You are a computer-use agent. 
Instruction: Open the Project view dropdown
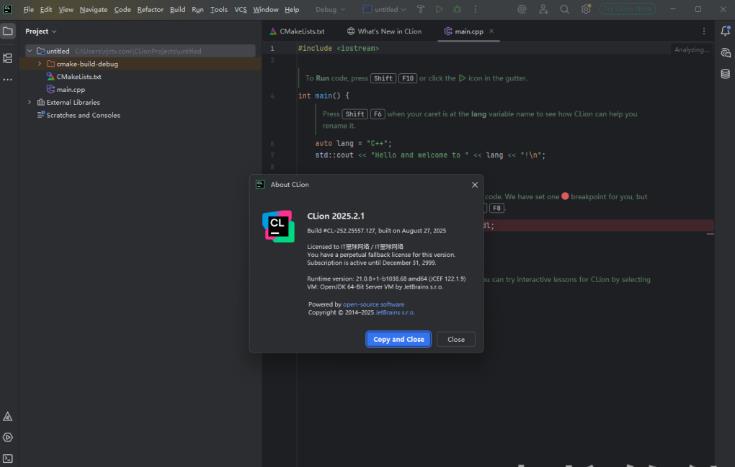click(x=44, y=31)
